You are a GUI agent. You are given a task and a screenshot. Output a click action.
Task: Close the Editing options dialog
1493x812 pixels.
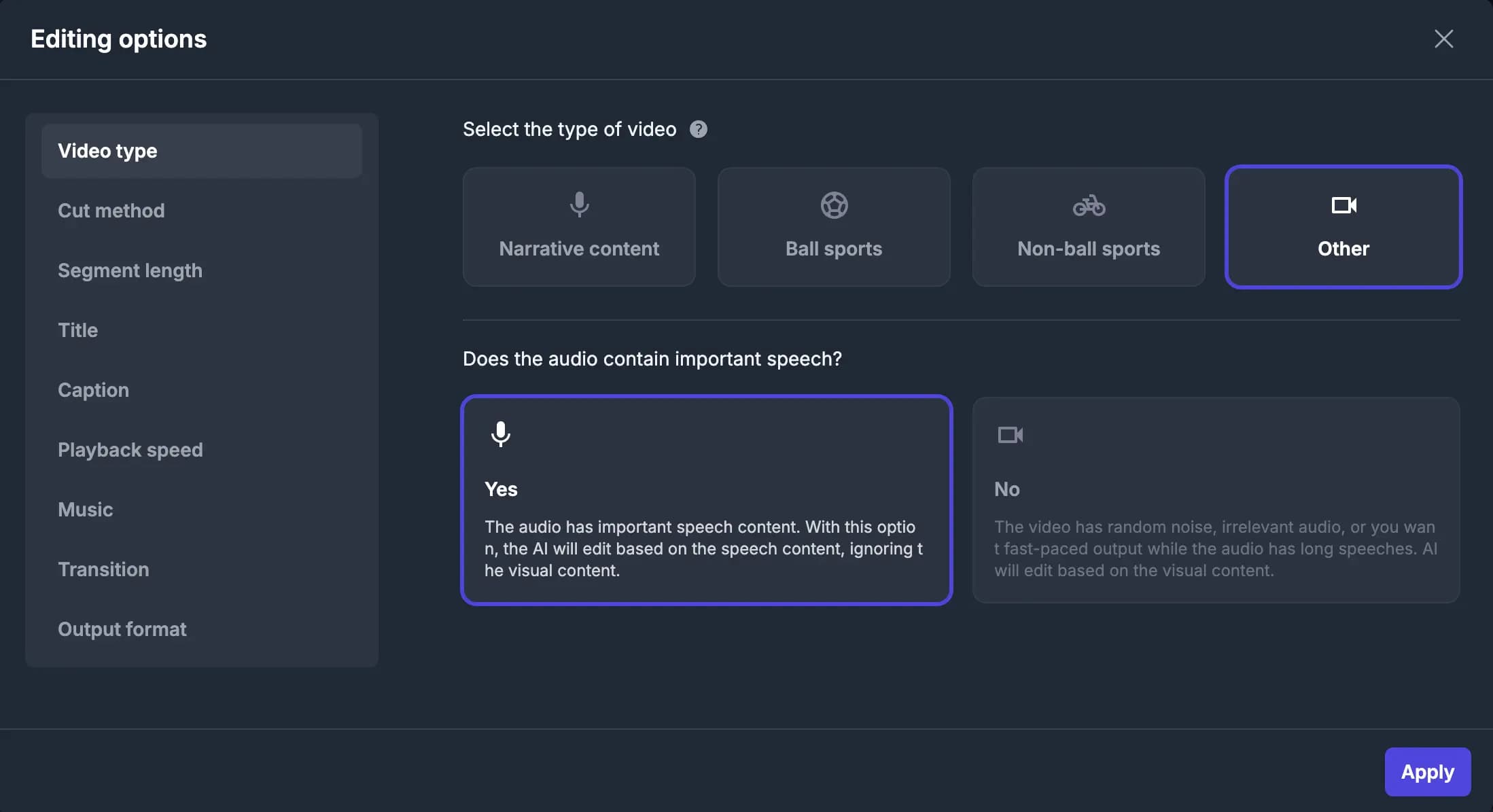1443,39
